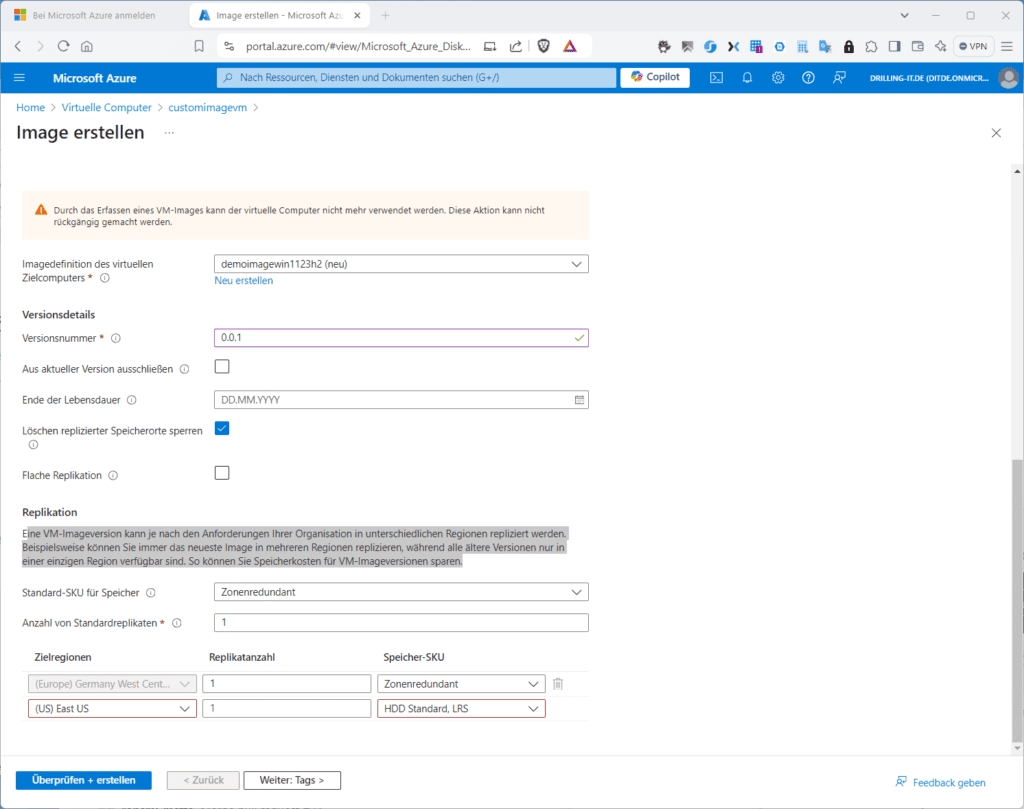Open the notifications bell
Viewport: 1024px width, 809px height.
coord(747,78)
